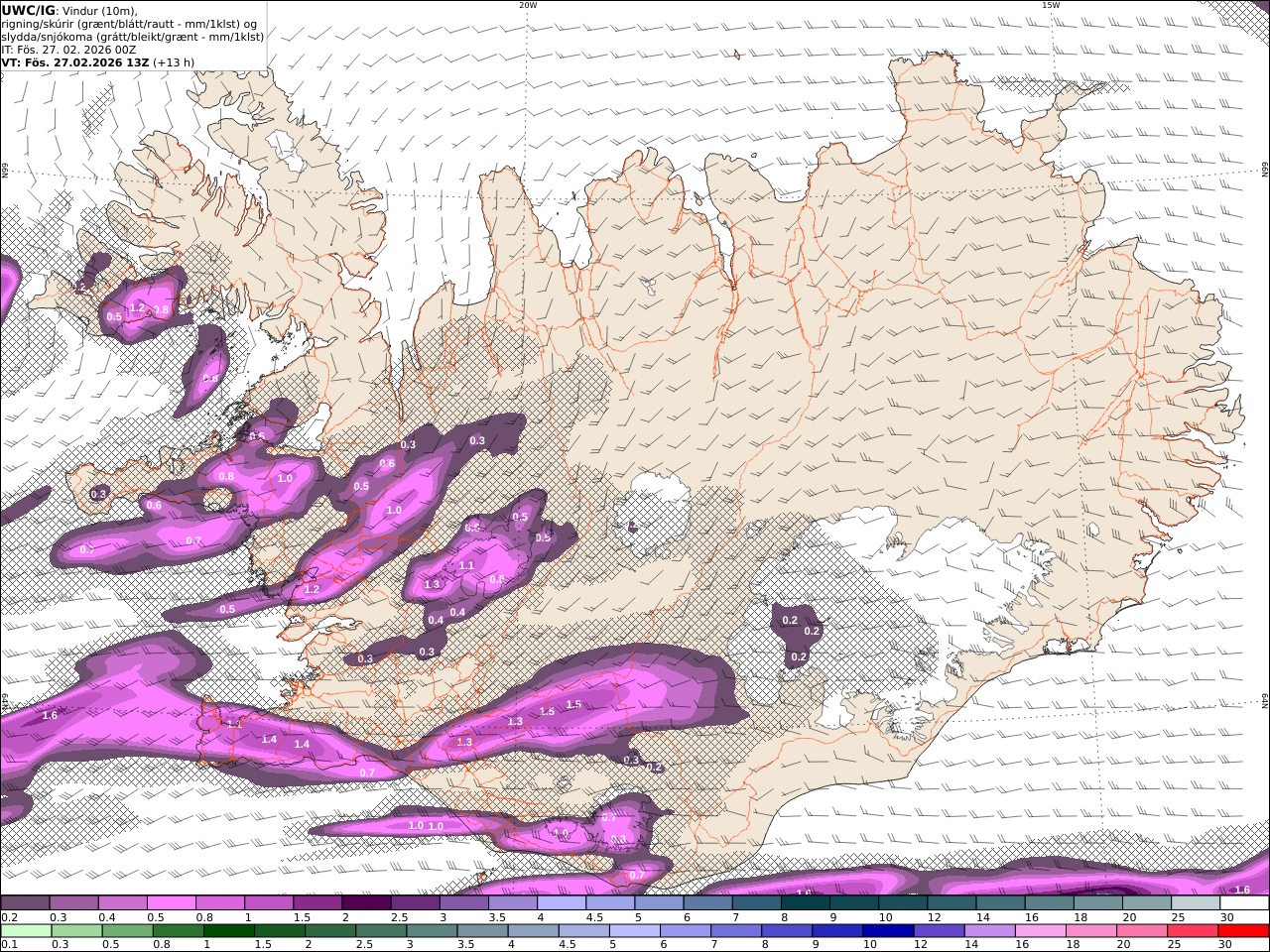Click the '0.1' legend value label

pos(9,945)
